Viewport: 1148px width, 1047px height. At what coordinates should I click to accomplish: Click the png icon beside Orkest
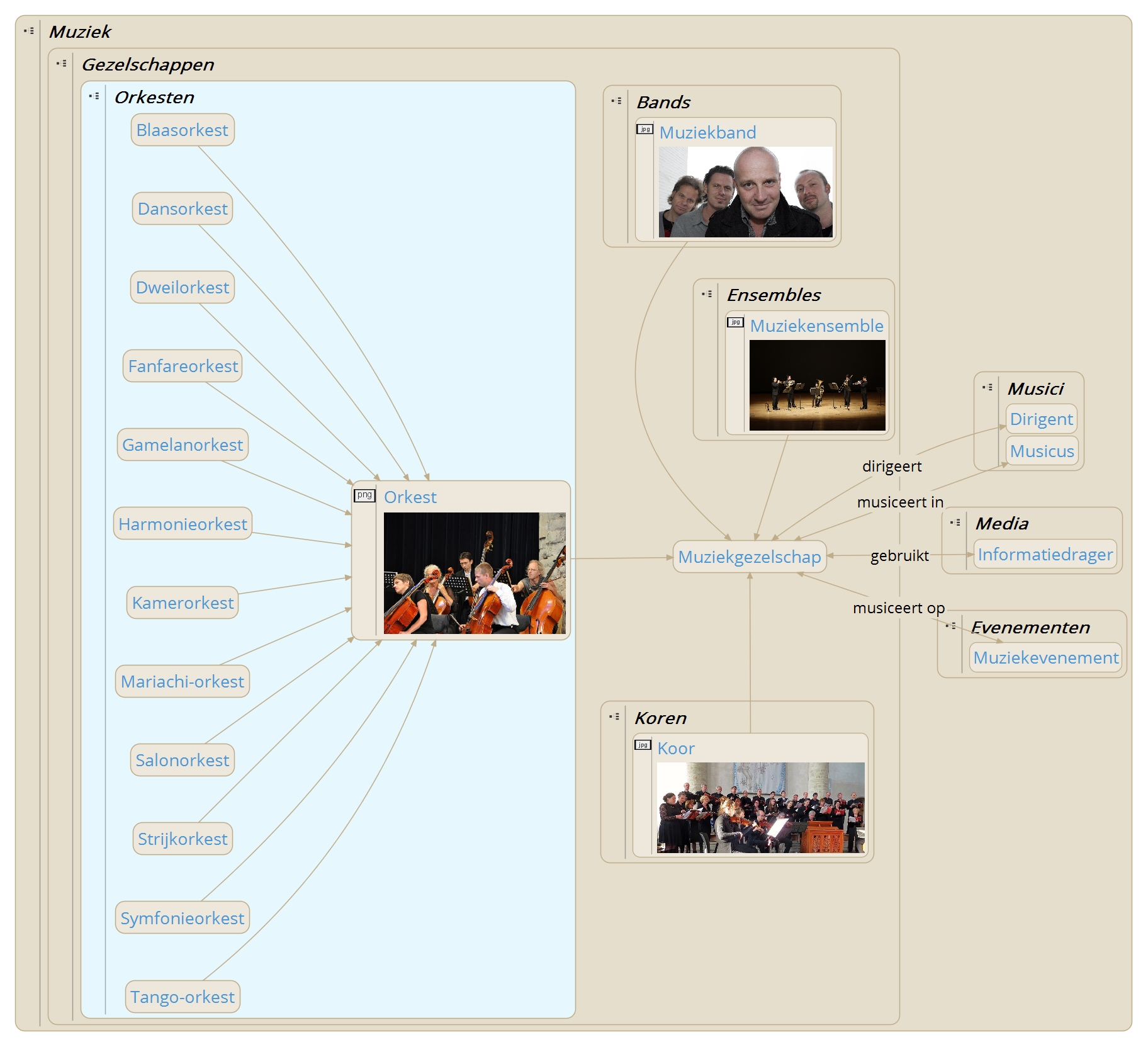pos(364,495)
